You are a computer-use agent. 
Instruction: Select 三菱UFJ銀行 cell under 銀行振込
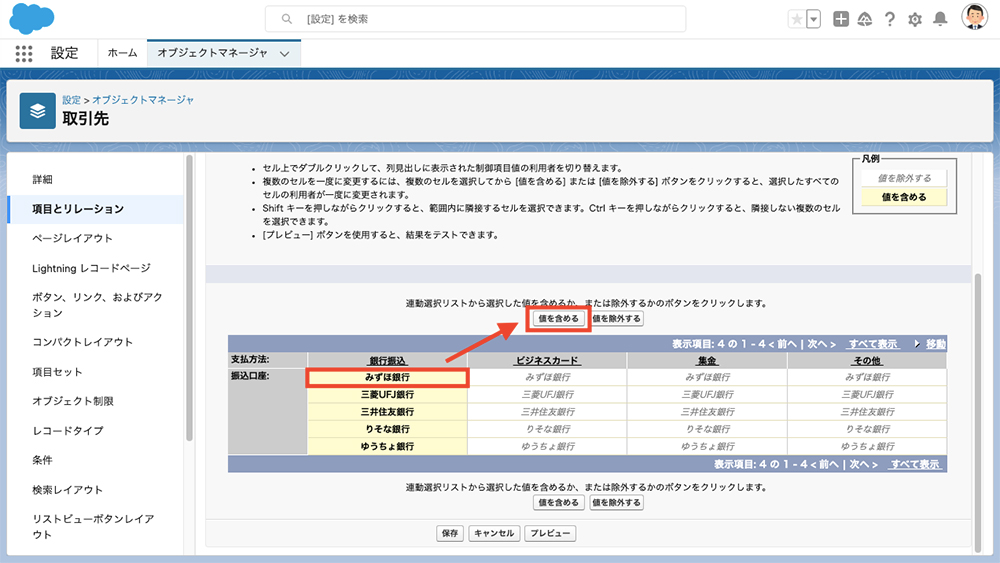pos(388,395)
